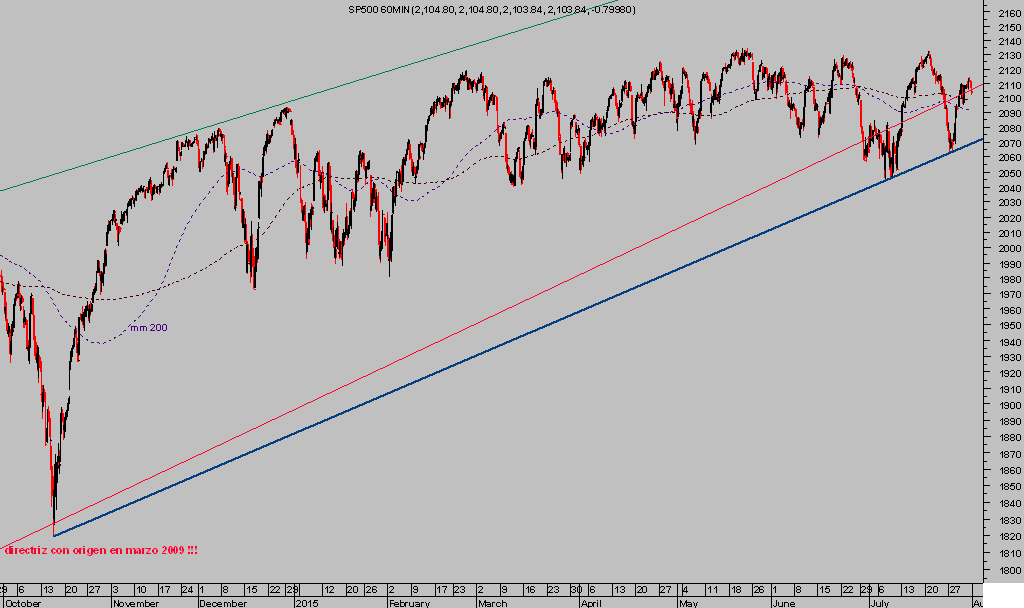Click the November month label on time axis
1024x608 pixels.
click(x=135, y=603)
